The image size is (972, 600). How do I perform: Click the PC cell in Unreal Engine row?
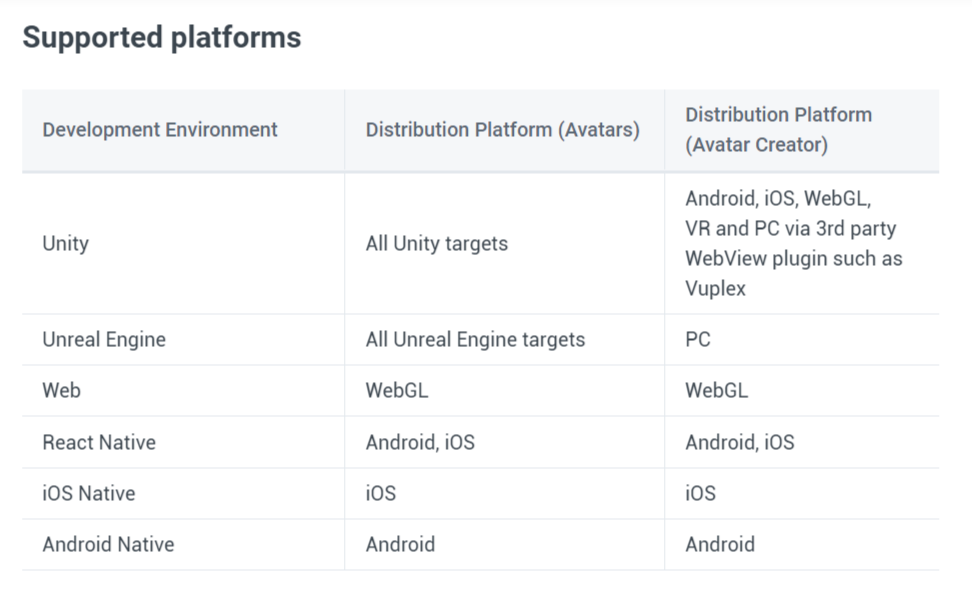[x=698, y=340]
